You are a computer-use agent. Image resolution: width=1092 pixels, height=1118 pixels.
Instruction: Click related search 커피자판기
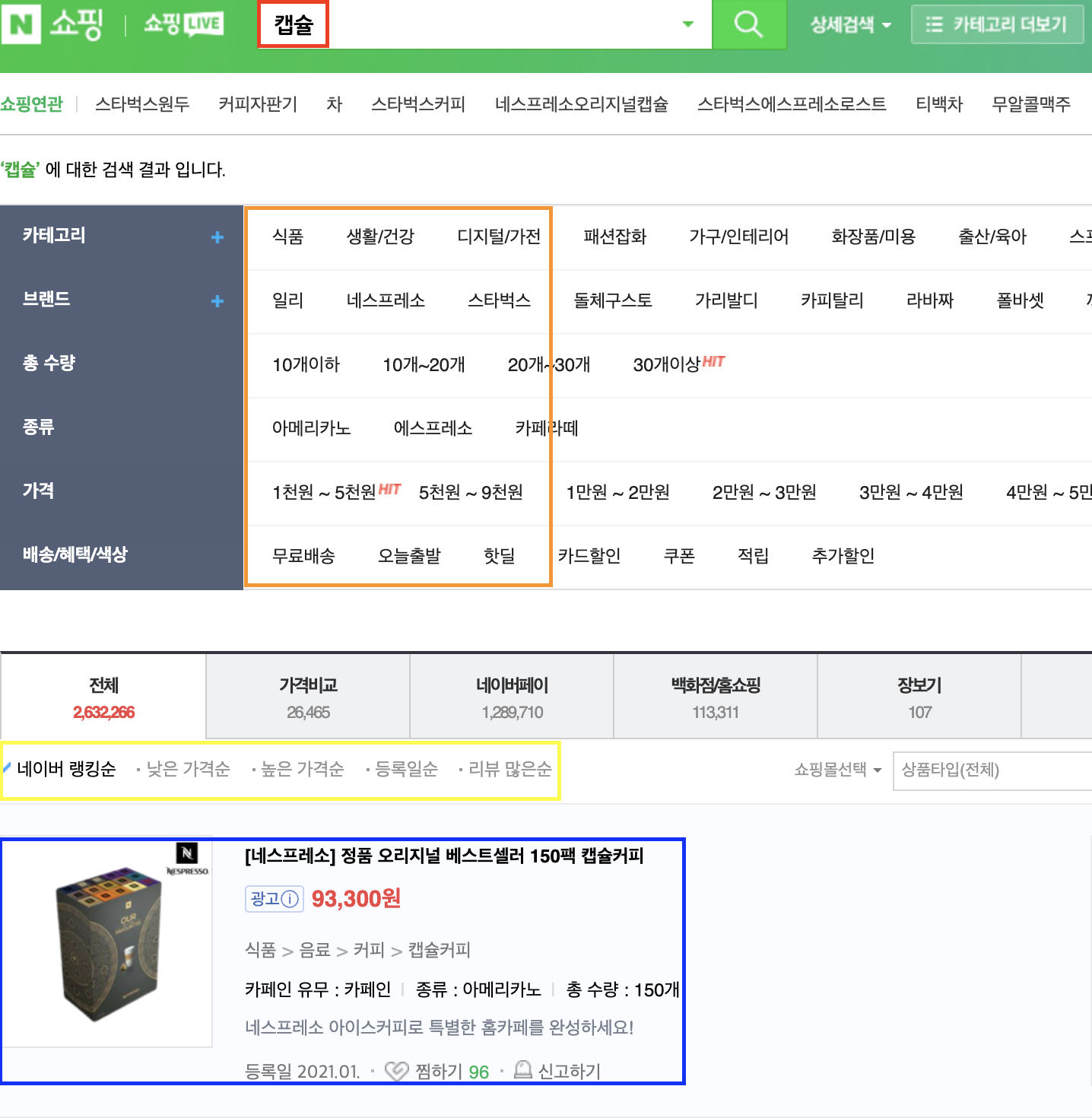point(258,104)
